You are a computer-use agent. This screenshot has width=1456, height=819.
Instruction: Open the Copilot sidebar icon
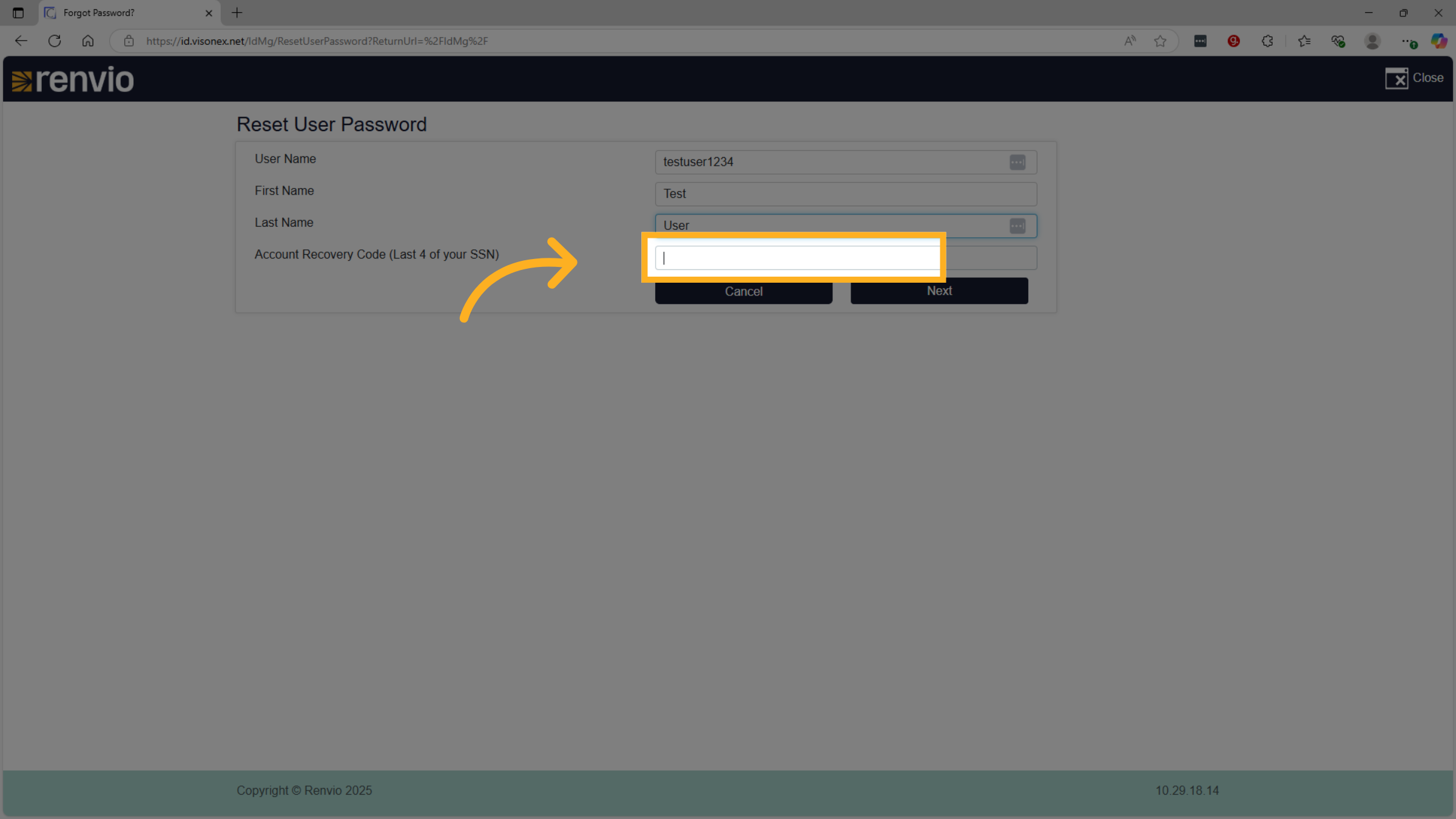[x=1439, y=41]
